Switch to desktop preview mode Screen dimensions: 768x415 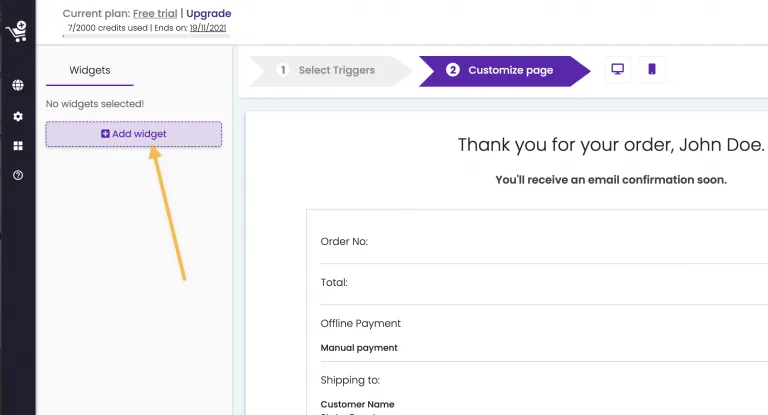pos(617,69)
